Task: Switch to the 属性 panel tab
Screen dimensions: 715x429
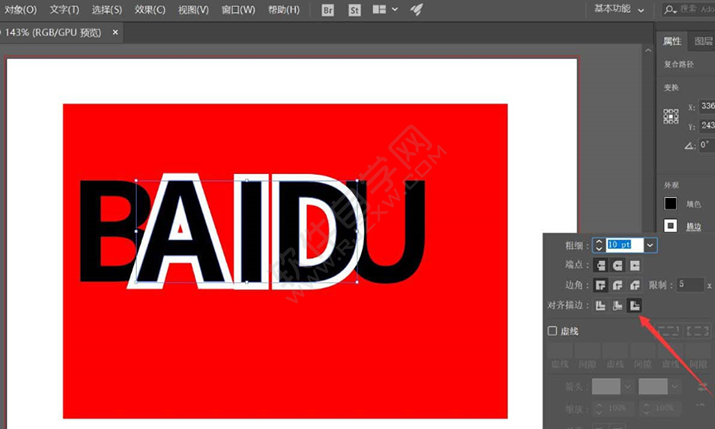Action: (672, 41)
